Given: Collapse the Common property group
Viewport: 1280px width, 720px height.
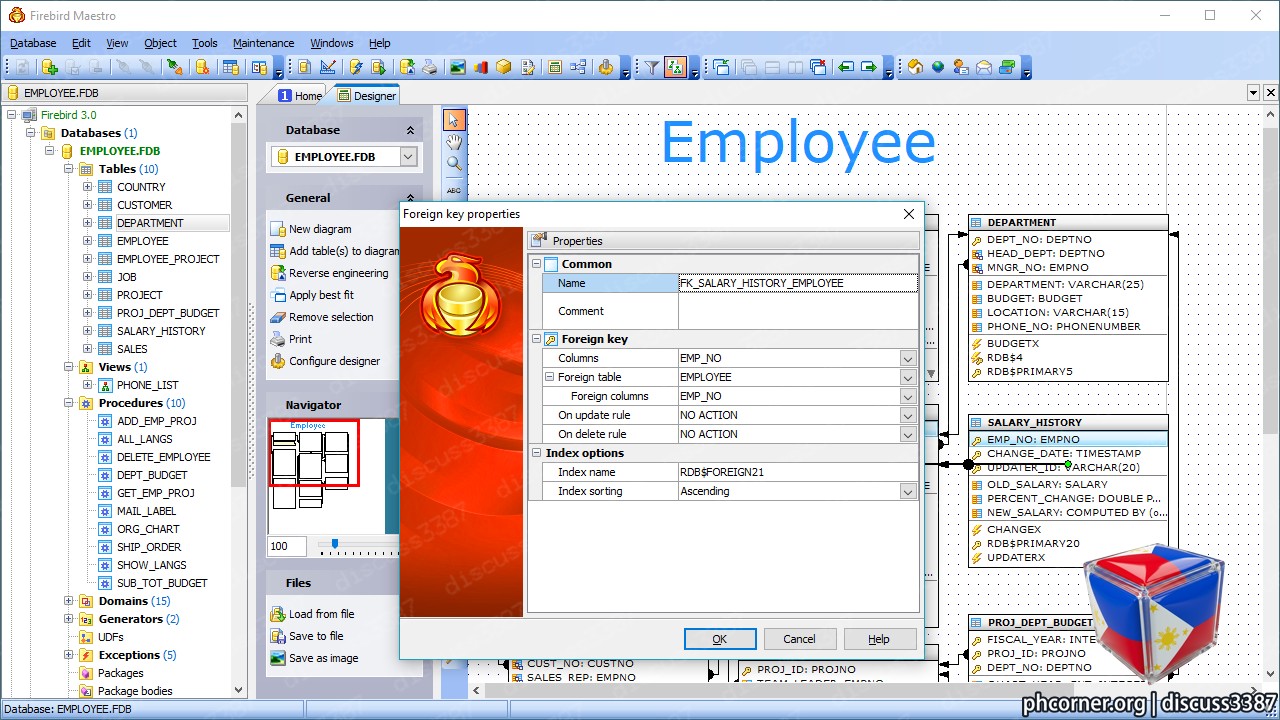Looking at the screenshot, I should 536,264.
